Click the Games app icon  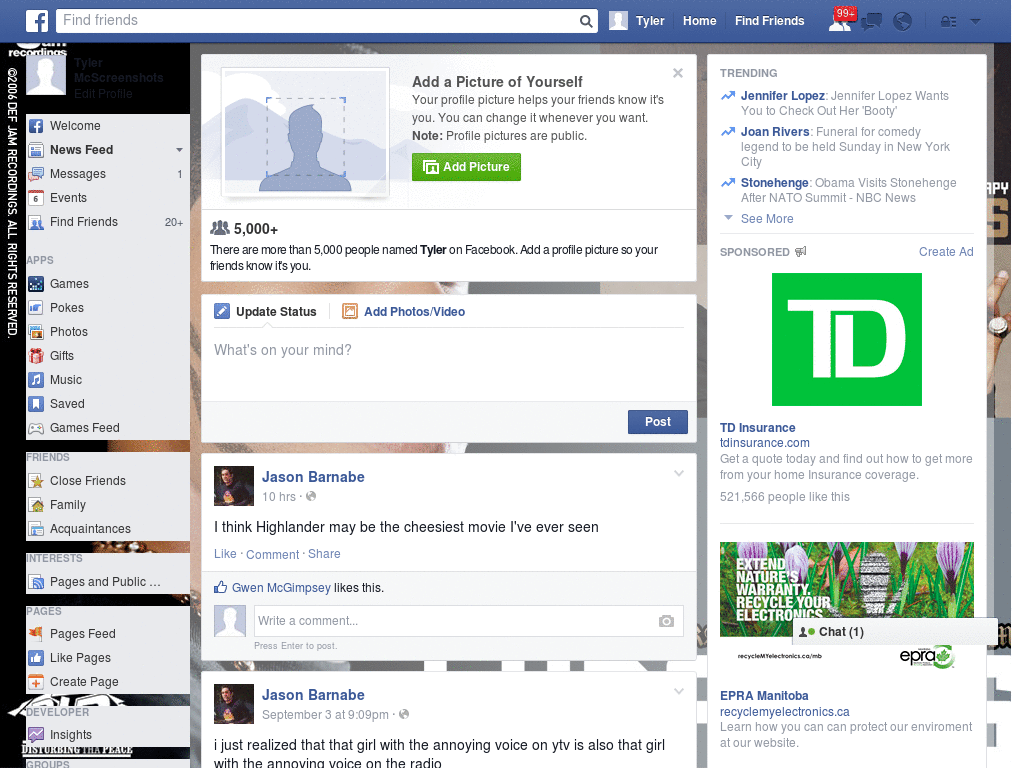click(36, 284)
